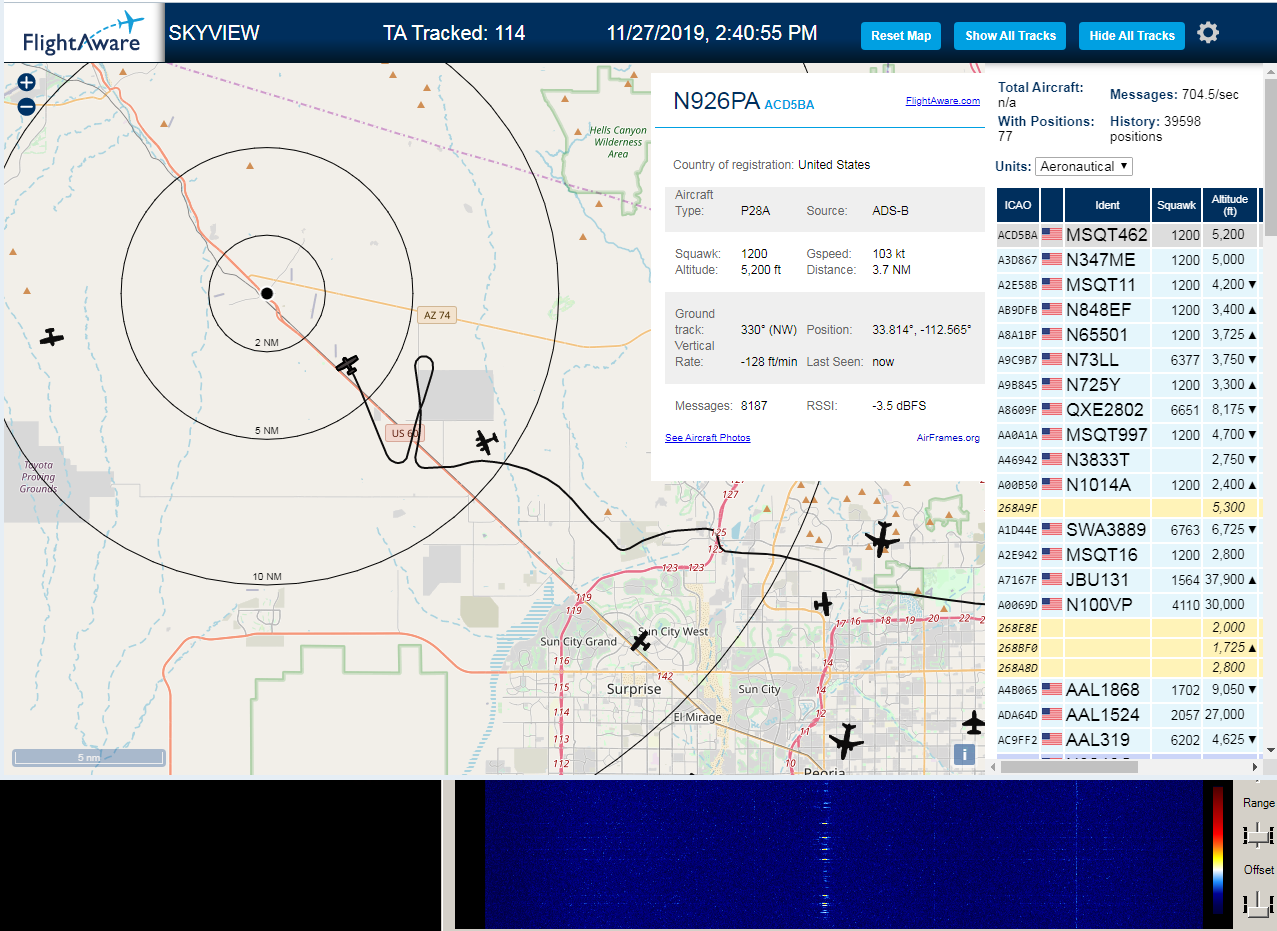Select the MSQT997 aircraft row
This screenshot has width=1277, height=931.
point(1128,434)
